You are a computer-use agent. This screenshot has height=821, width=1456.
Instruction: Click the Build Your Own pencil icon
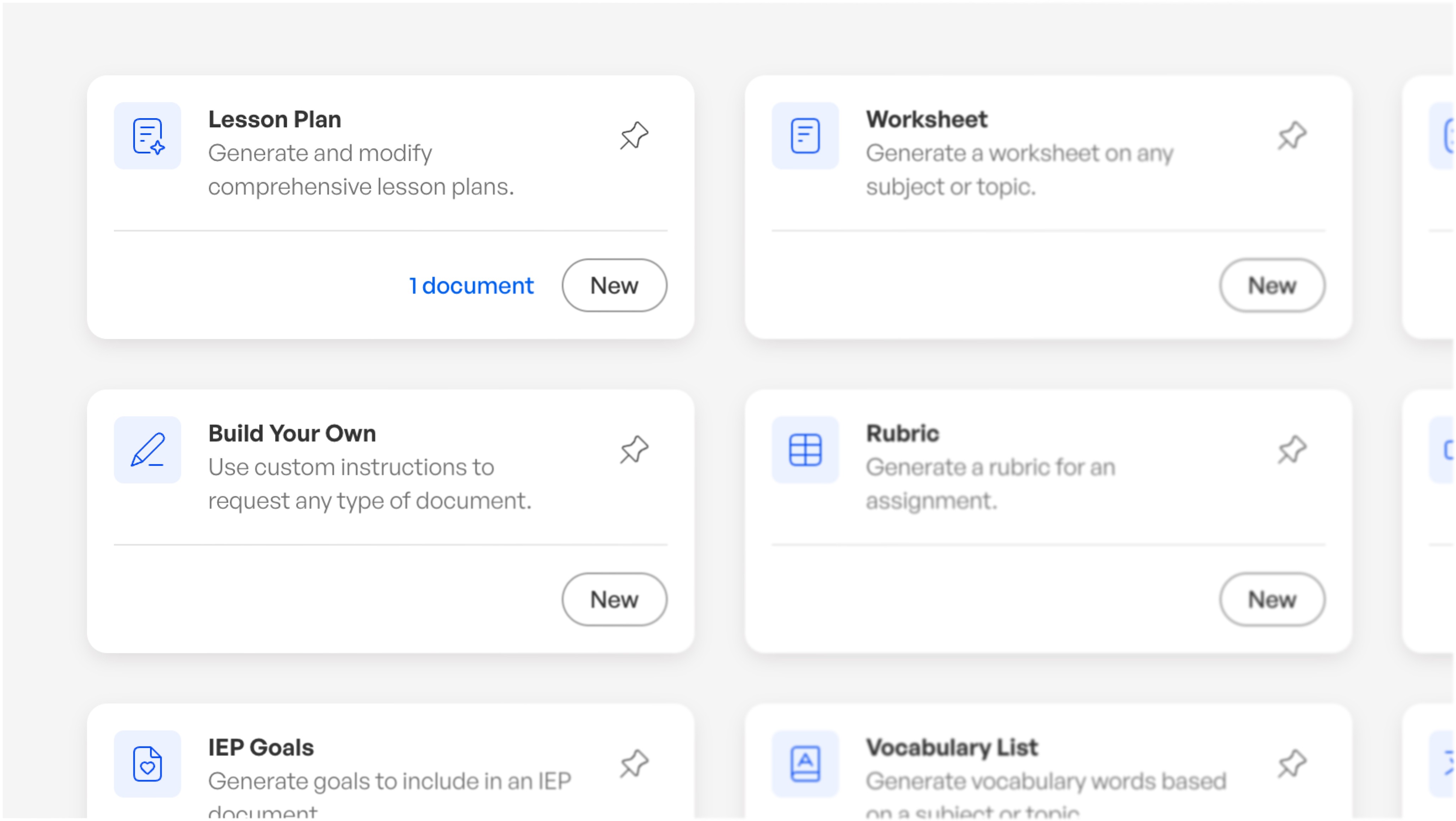point(148,450)
